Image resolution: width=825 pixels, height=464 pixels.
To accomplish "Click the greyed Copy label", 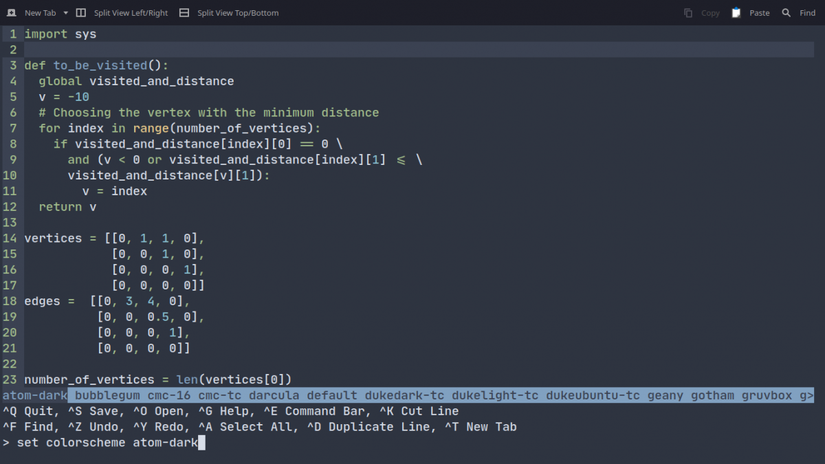I will (x=710, y=13).
